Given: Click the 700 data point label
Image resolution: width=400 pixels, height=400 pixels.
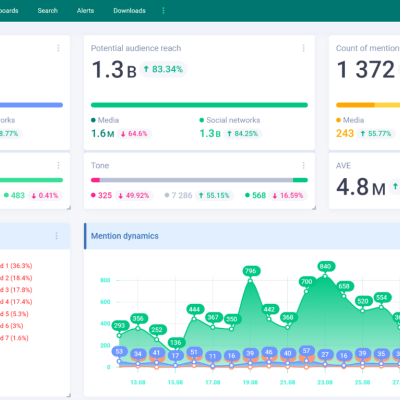Looking at the screenshot, I should (306, 282).
